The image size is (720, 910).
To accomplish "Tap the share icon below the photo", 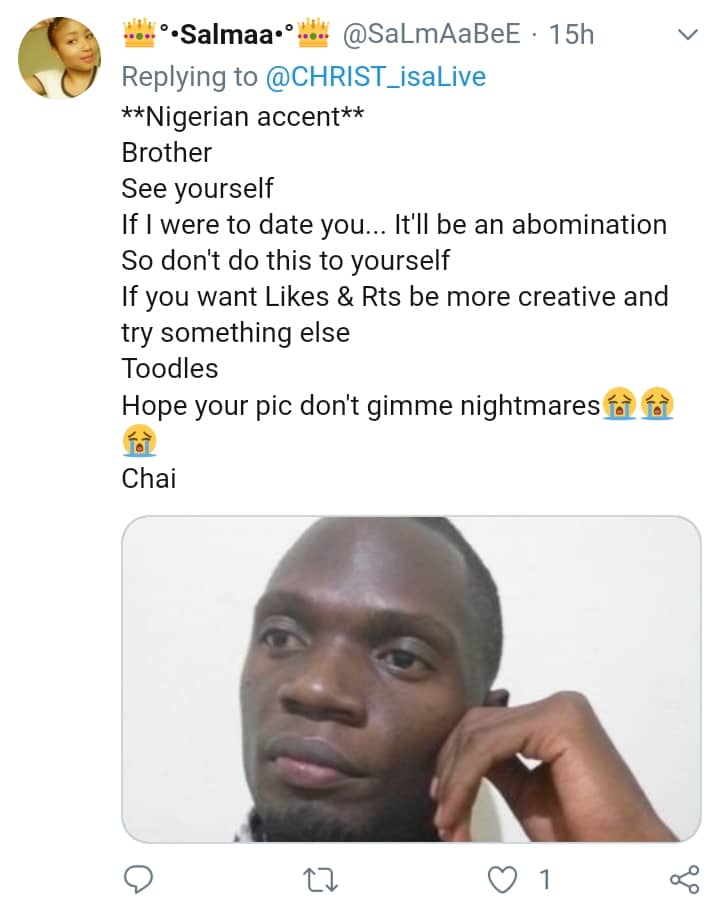I will point(684,879).
